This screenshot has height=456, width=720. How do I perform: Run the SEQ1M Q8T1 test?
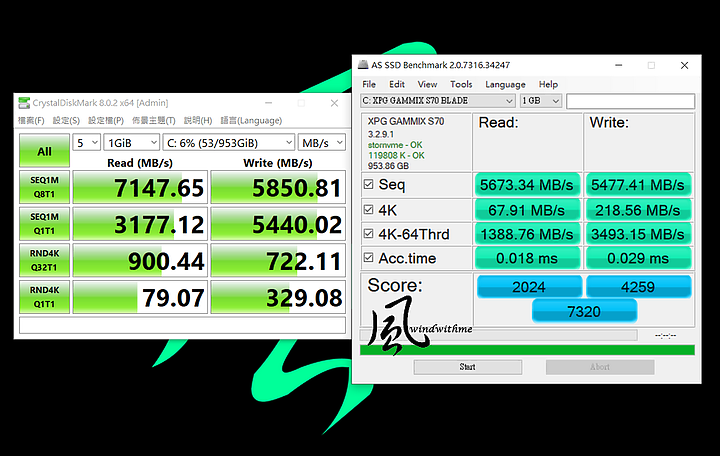coord(45,187)
